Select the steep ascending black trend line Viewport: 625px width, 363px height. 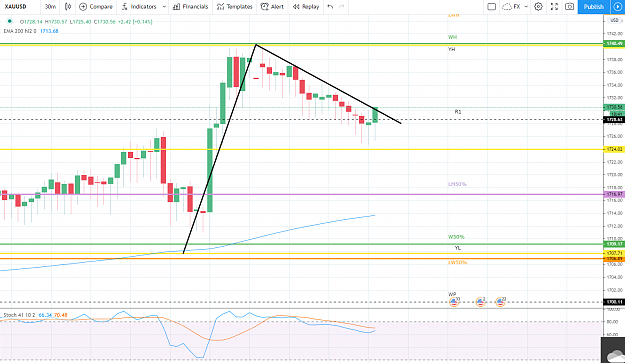pos(219,148)
